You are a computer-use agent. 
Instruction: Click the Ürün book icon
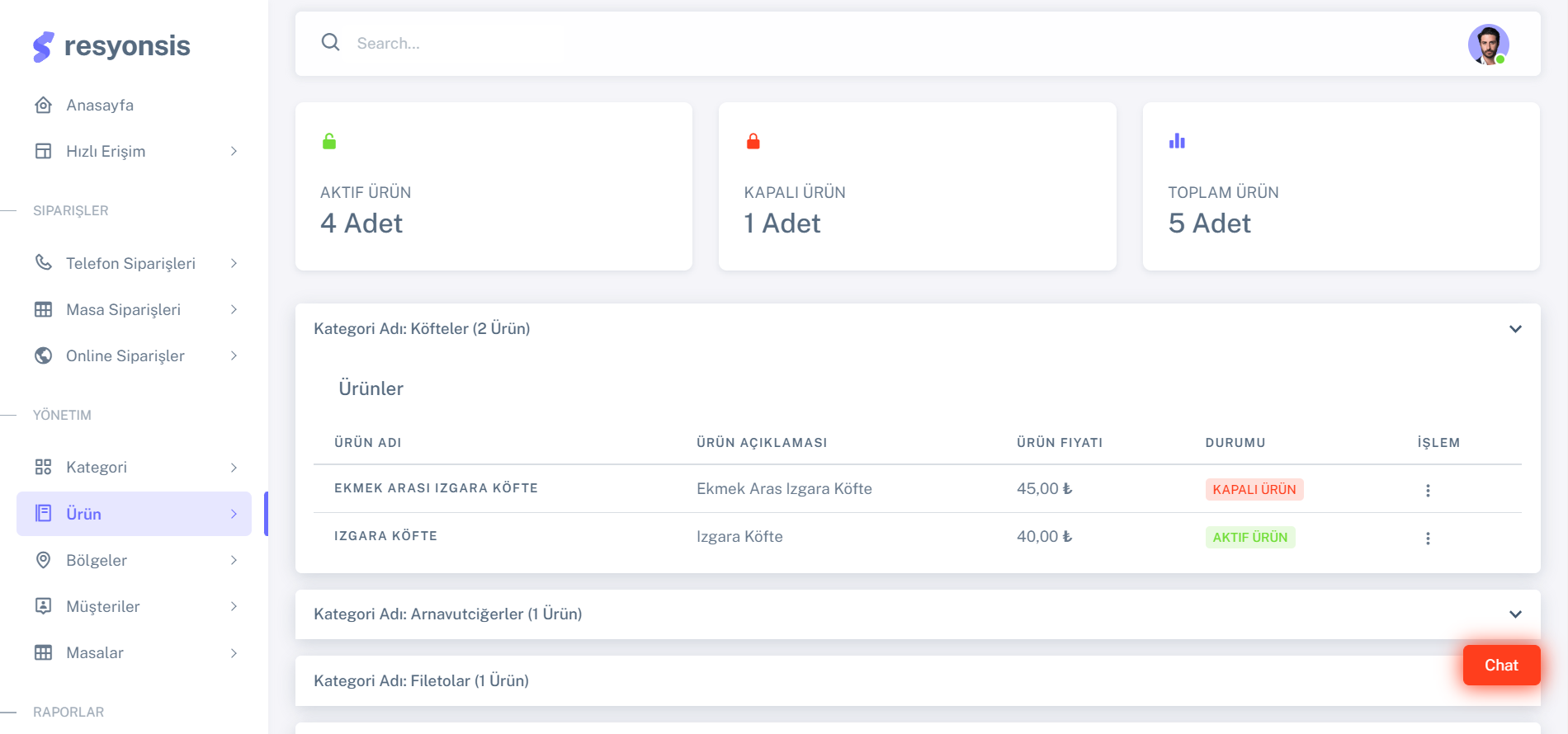44,514
